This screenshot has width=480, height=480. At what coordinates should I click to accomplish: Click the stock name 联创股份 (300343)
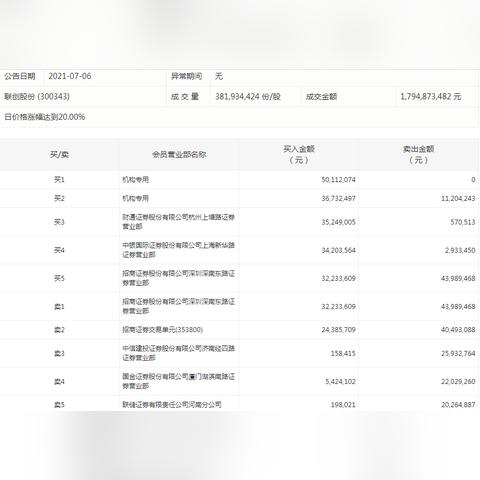tap(37, 97)
